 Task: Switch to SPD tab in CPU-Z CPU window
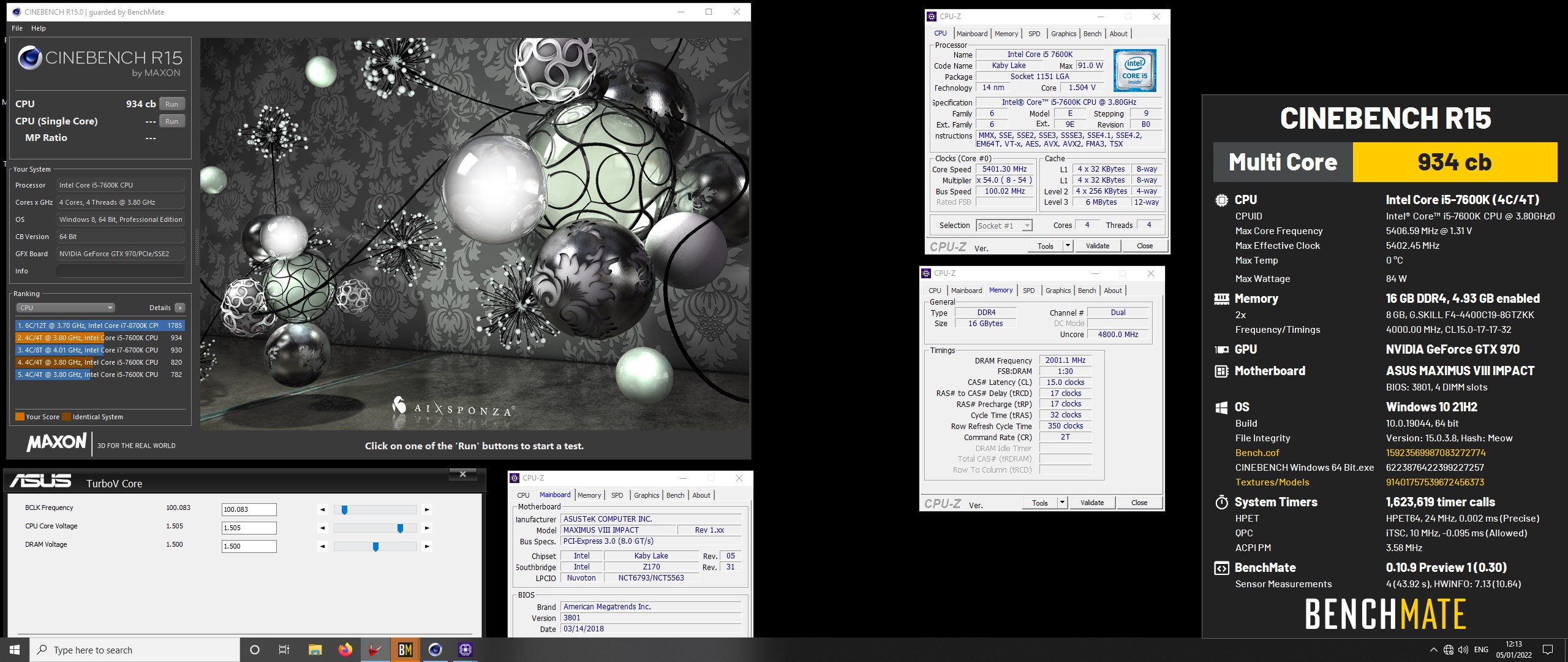click(1035, 34)
